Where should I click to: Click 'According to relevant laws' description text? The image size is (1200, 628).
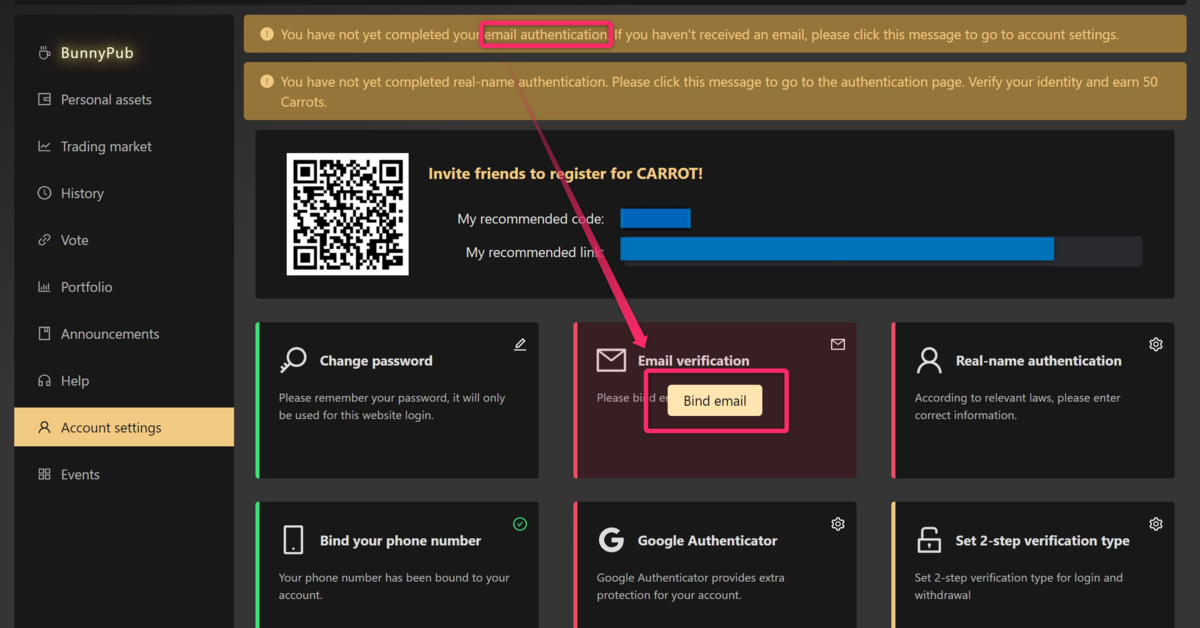(1017, 406)
